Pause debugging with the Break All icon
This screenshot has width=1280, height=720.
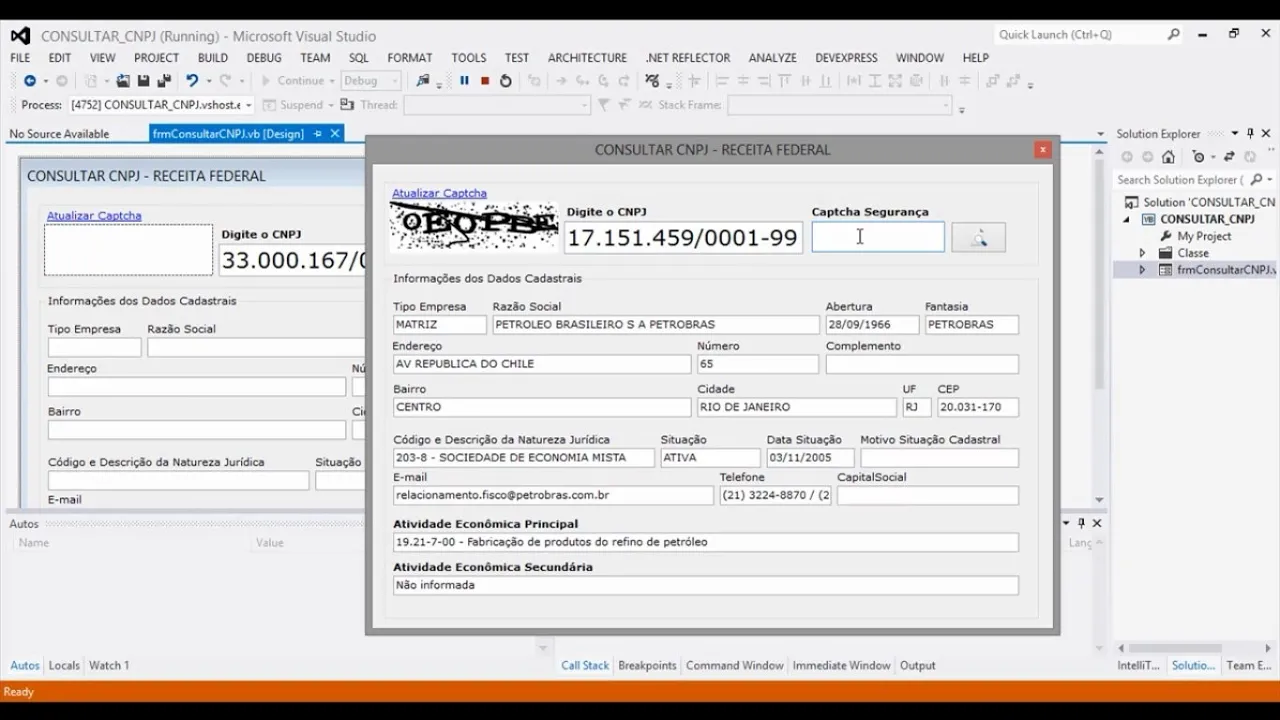465,81
